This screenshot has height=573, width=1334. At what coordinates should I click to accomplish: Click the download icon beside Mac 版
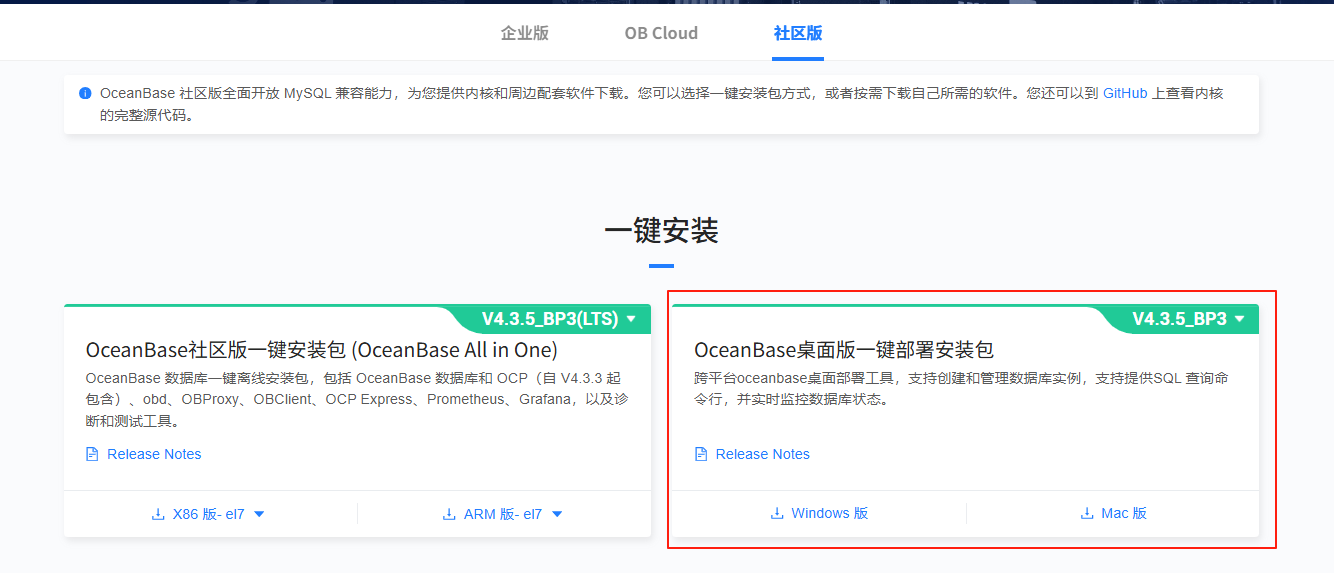(x=1087, y=513)
